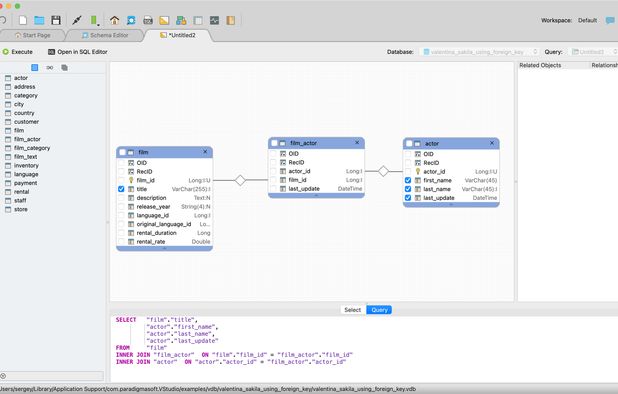Click the database file path in status bar

(x=208, y=389)
